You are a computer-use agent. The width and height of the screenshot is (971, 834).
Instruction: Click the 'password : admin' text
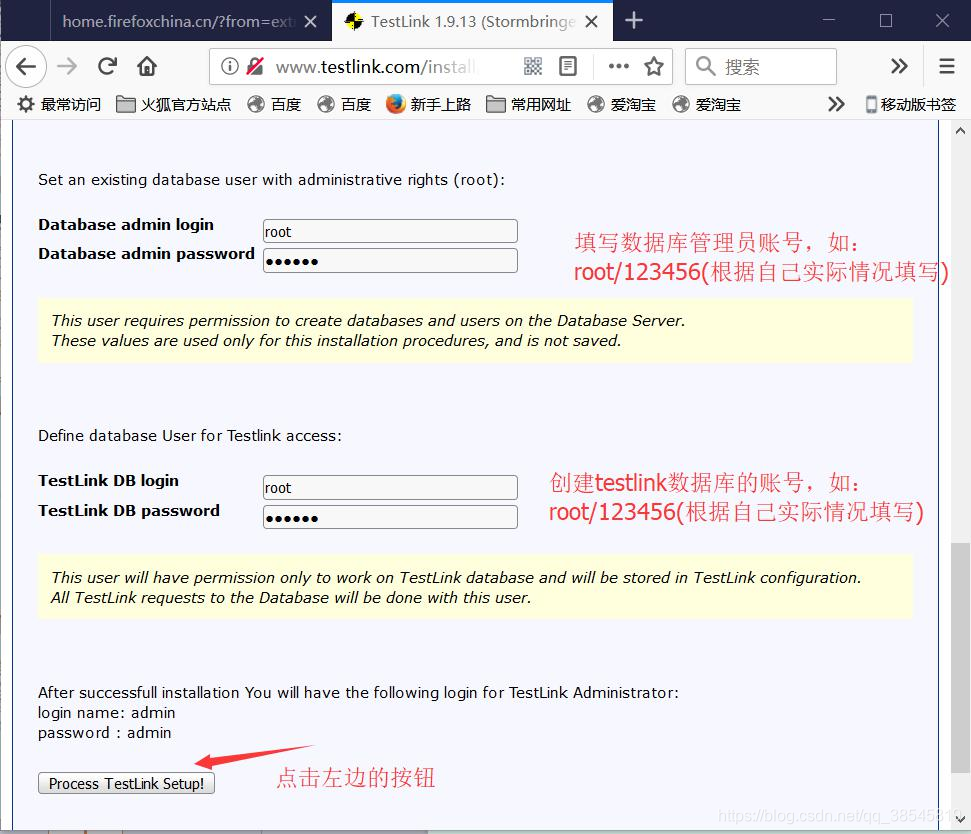tap(105, 733)
